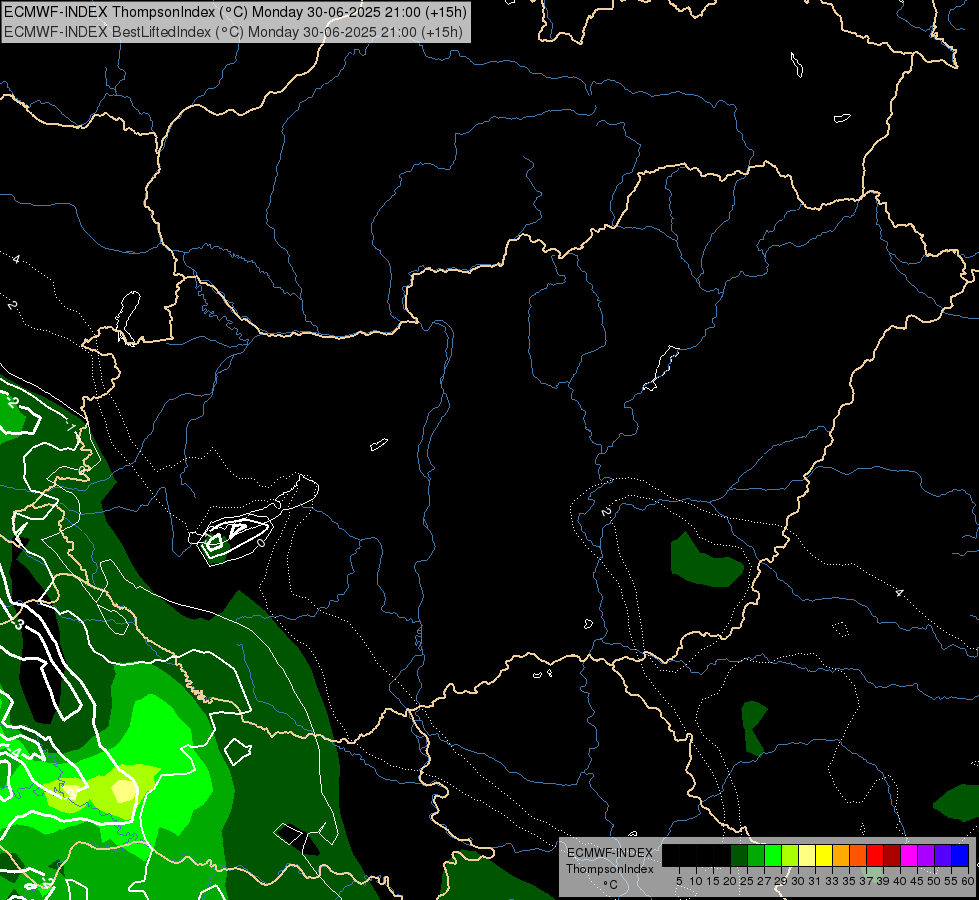
Task: Click the legend tick value '30'
Action: [x=798, y=881]
